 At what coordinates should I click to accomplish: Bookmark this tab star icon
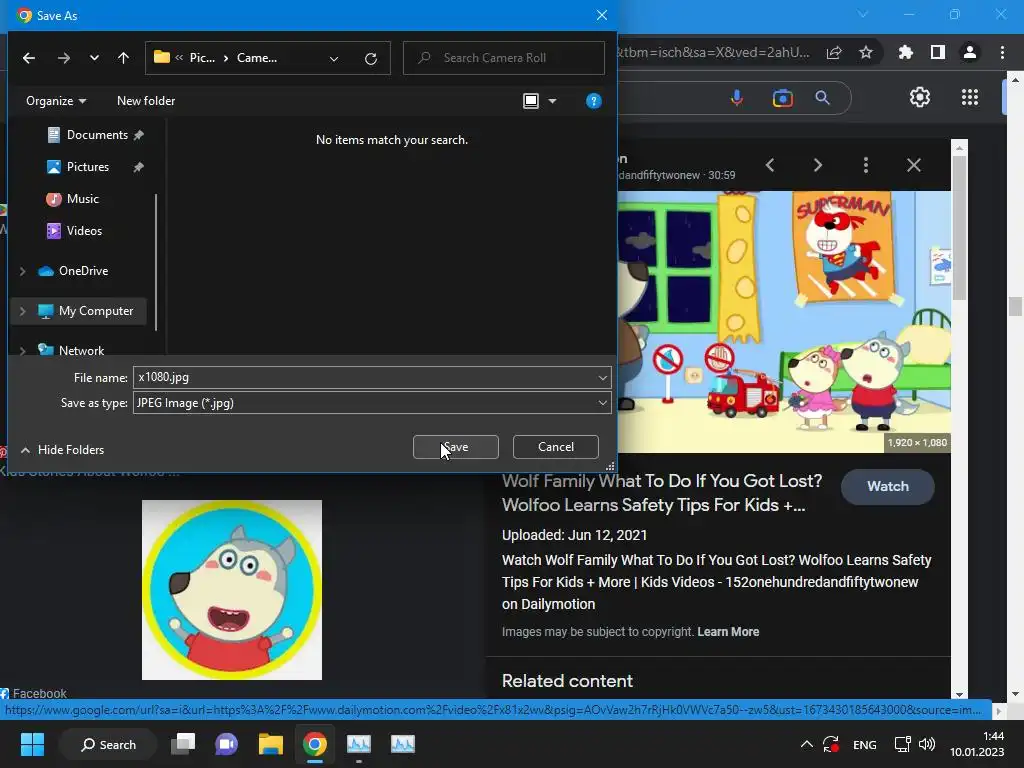(866, 52)
